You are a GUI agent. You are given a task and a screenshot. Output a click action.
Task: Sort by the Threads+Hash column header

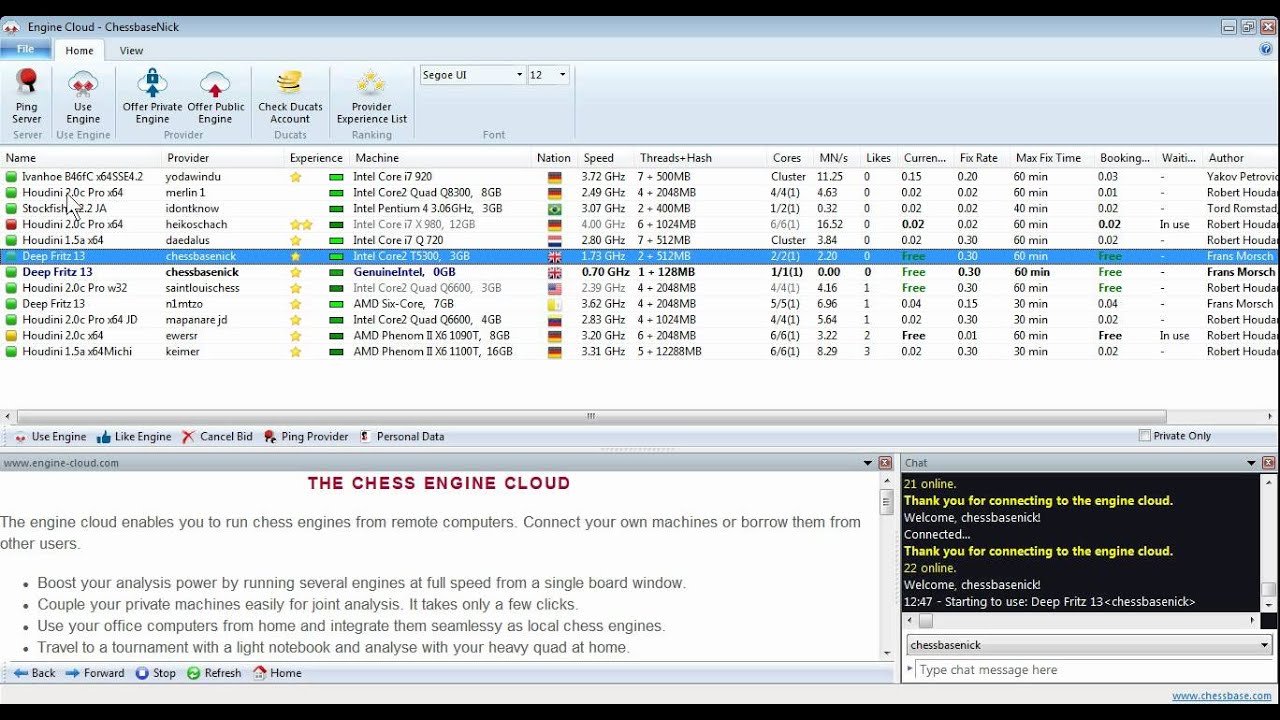coord(700,158)
